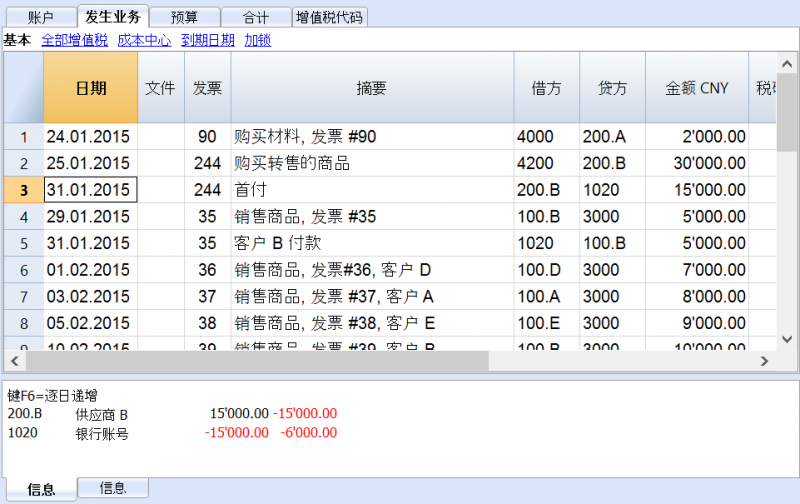Click the 日期 column header
Image resolution: width=800 pixels, height=504 pixels.
coord(91,88)
